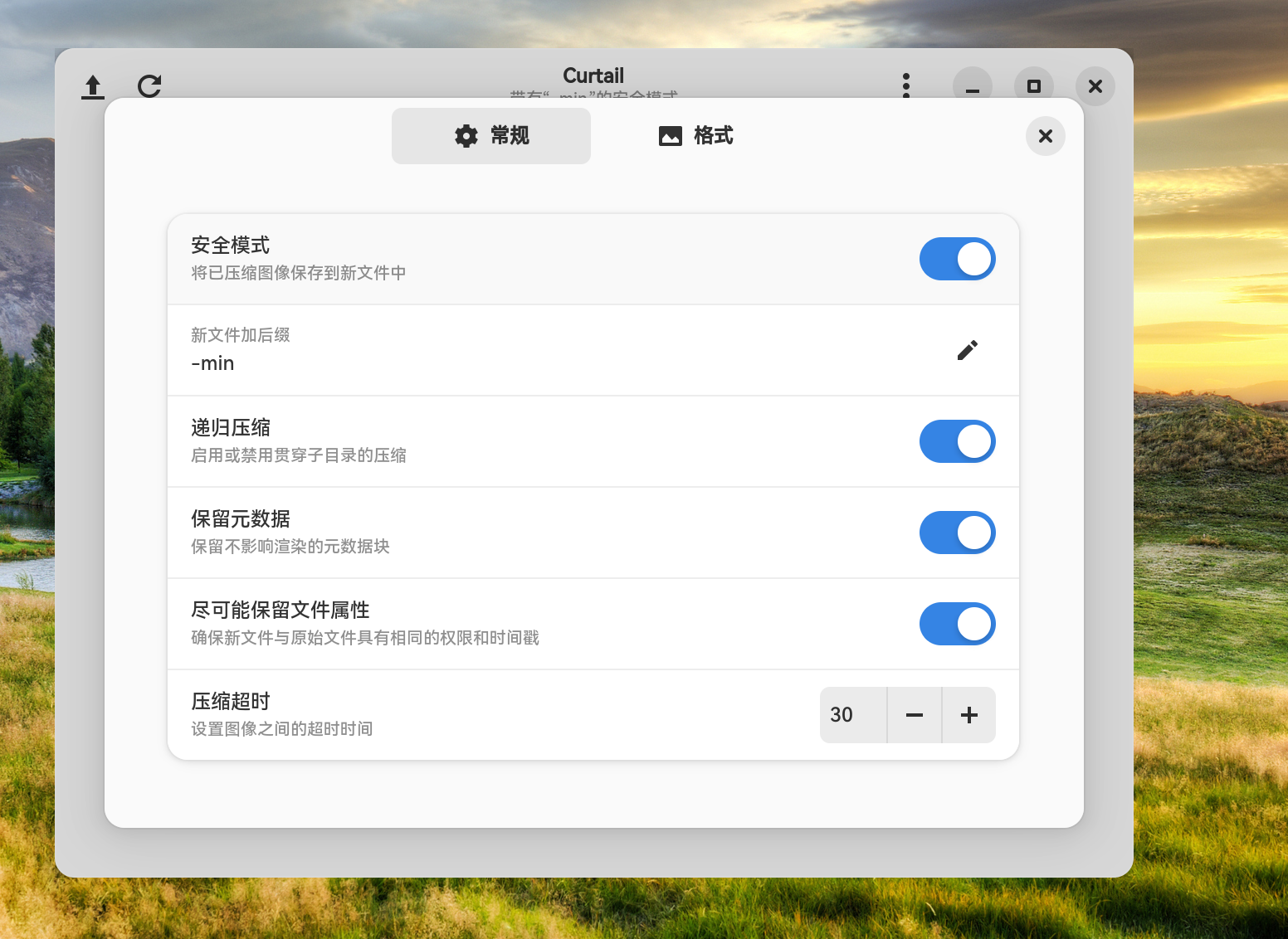The height and width of the screenshot is (939, 1288).
Task: Click the Curtail window title area
Action: coord(593,75)
